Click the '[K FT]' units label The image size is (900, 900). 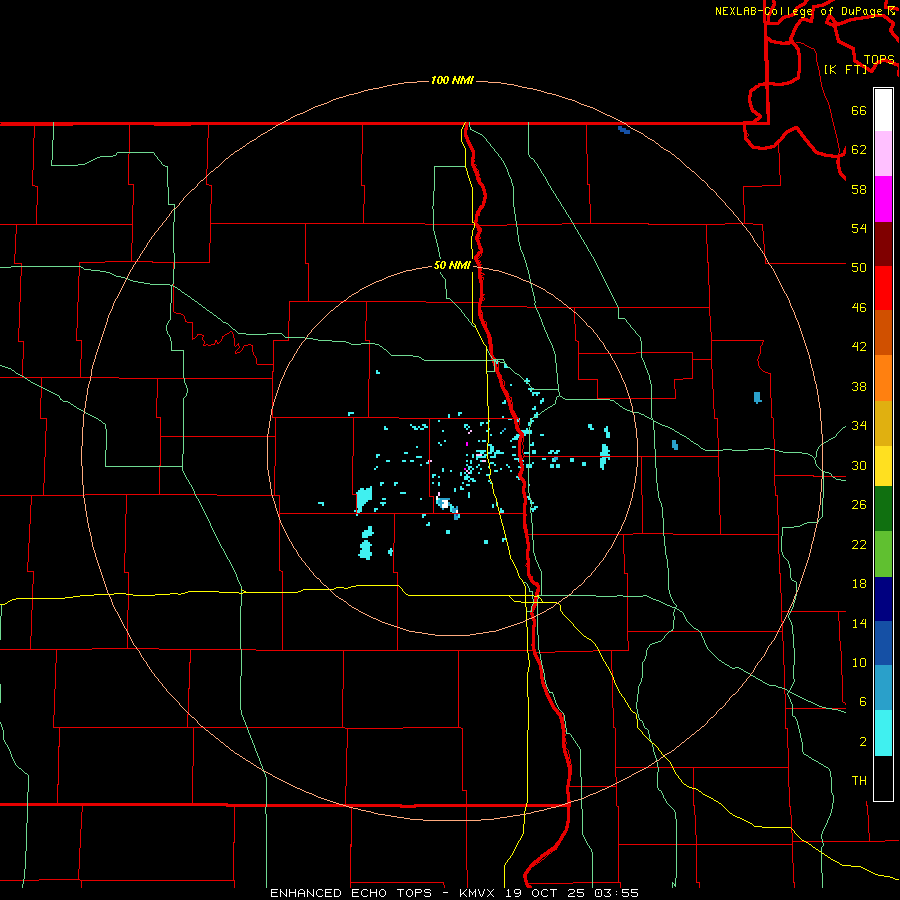click(845, 69)
